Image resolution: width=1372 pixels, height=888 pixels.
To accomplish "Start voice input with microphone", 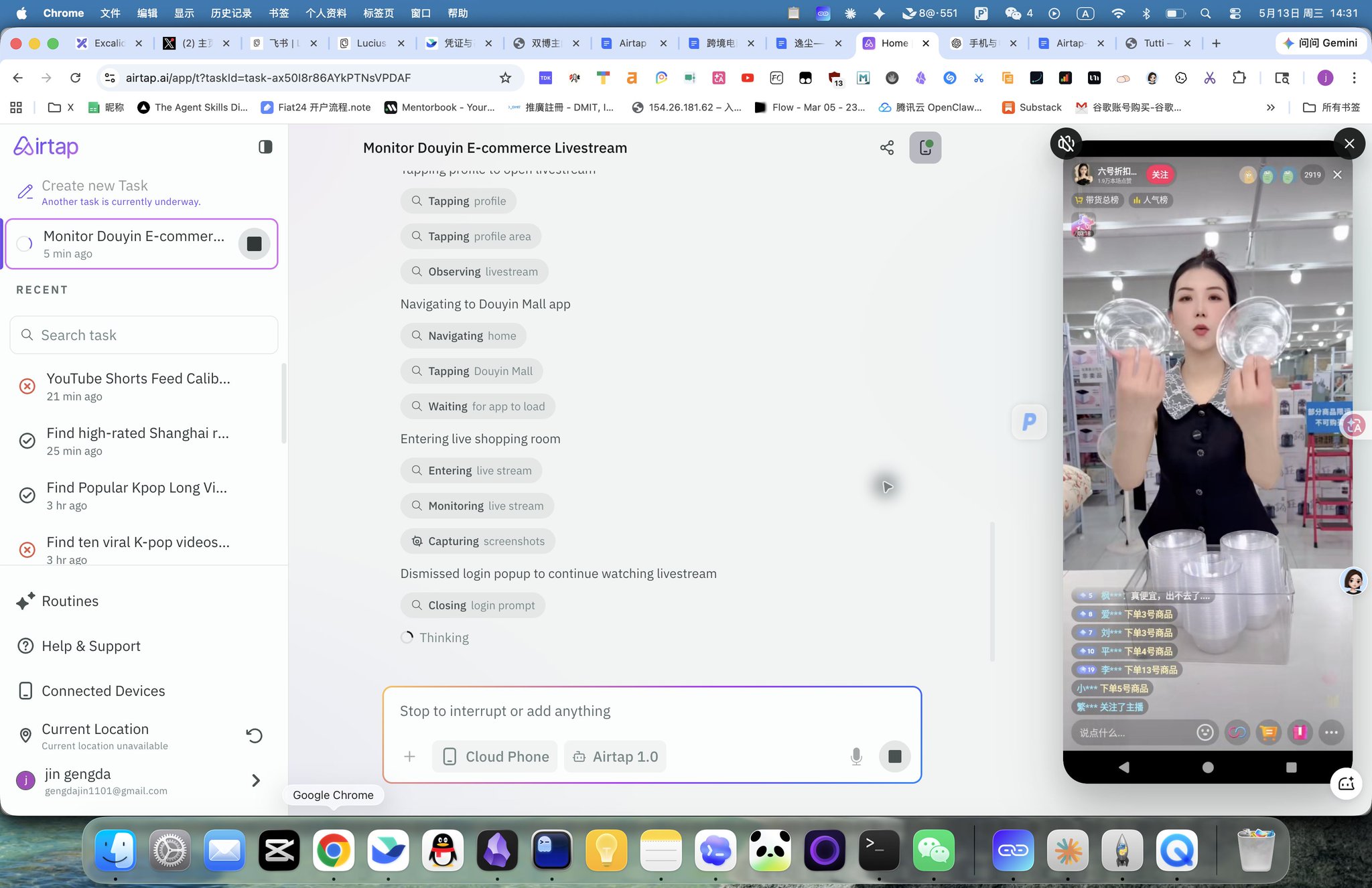I will coord(856,757).
